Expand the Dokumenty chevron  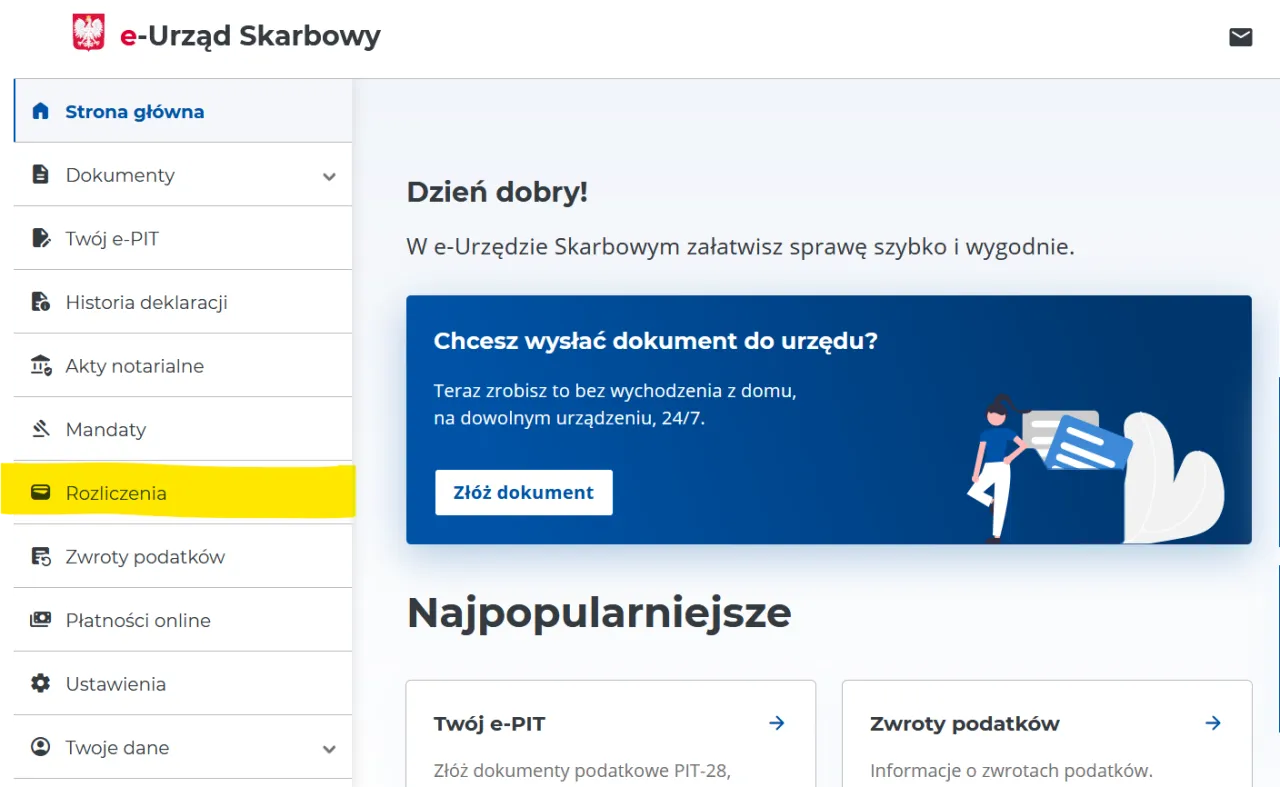pyautogui.click(x=329, y=176)
